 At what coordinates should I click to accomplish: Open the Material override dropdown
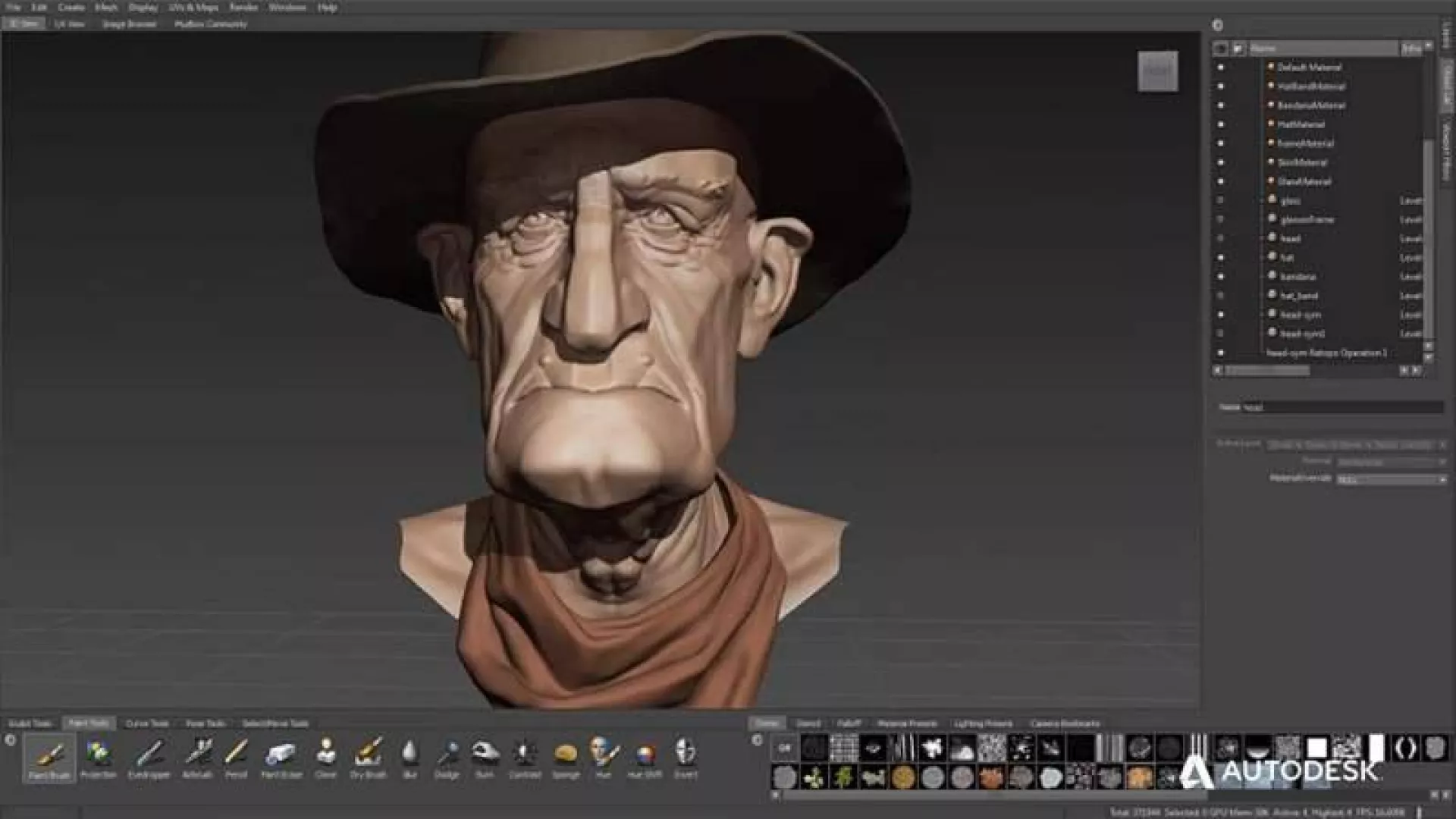point(1391,479)
